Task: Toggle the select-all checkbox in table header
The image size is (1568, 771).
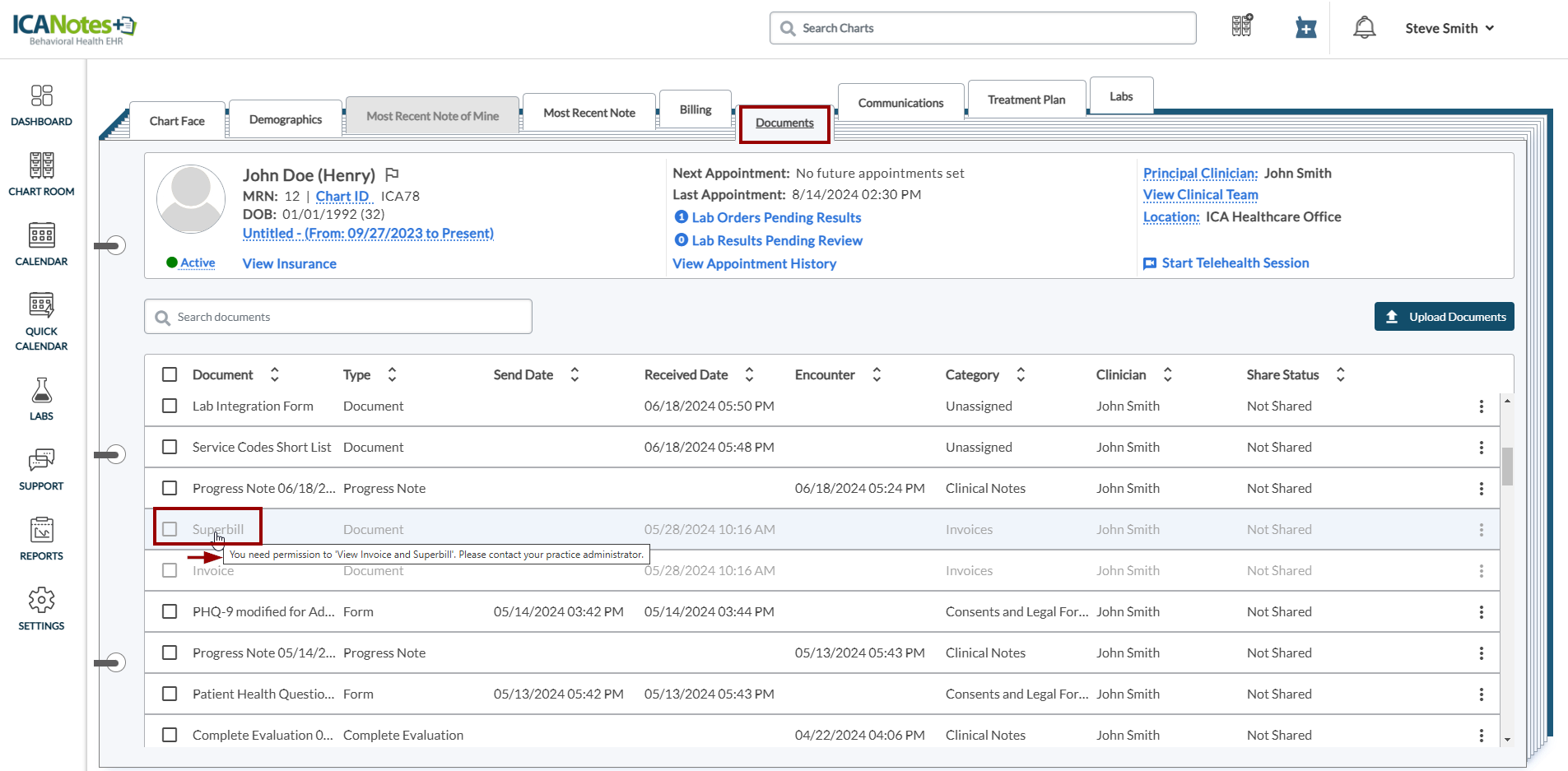Action: point(170,374)
